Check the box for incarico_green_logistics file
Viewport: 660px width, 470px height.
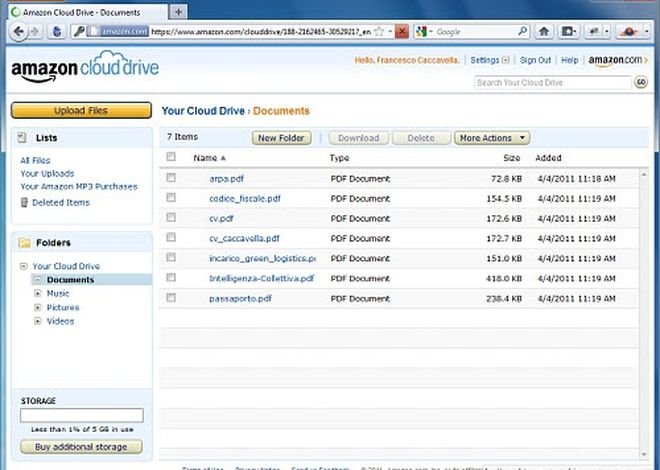click(x=171, y=258)
